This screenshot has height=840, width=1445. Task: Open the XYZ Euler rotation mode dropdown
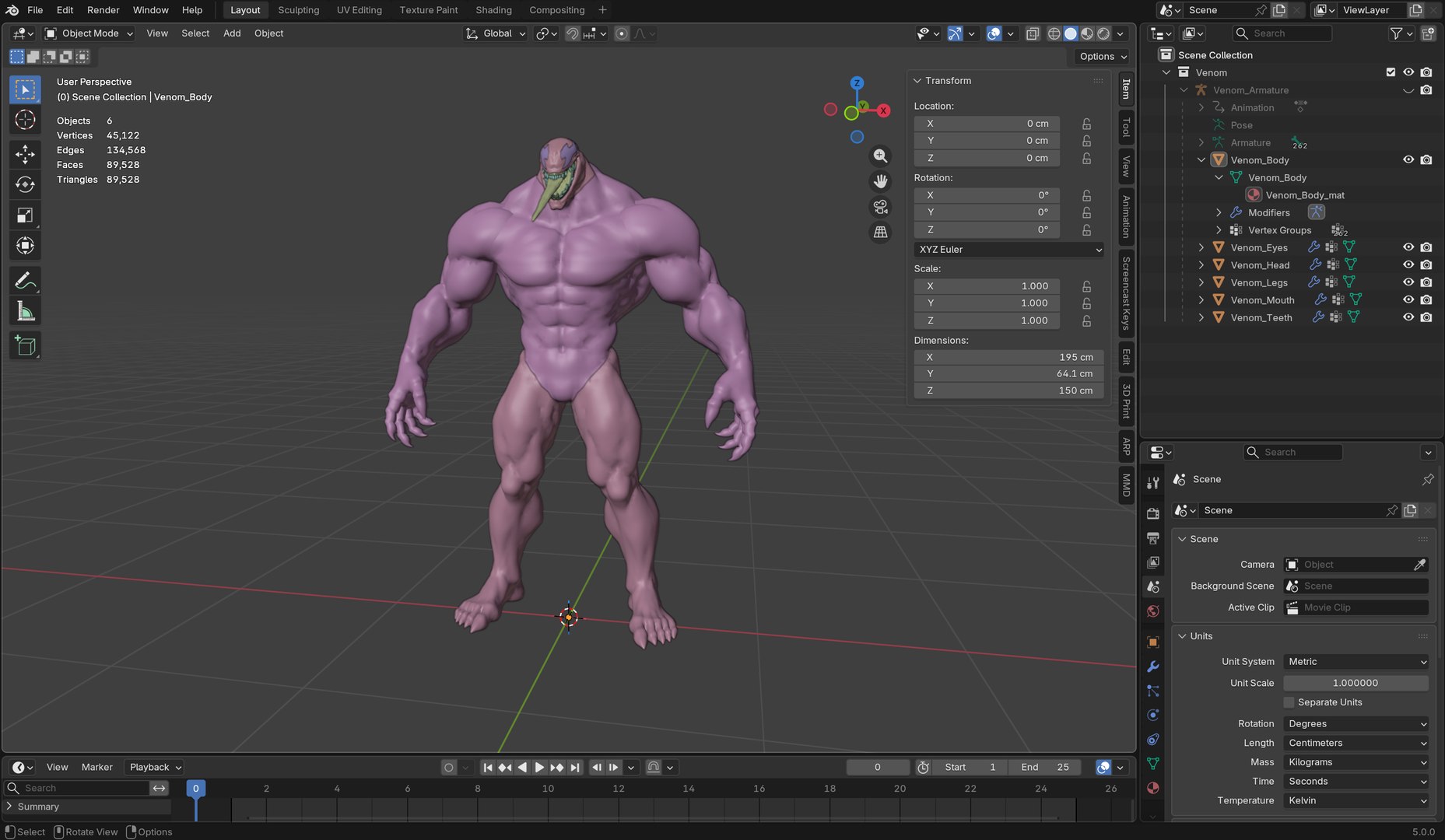pyautogui.click(x=1009, y=250)
